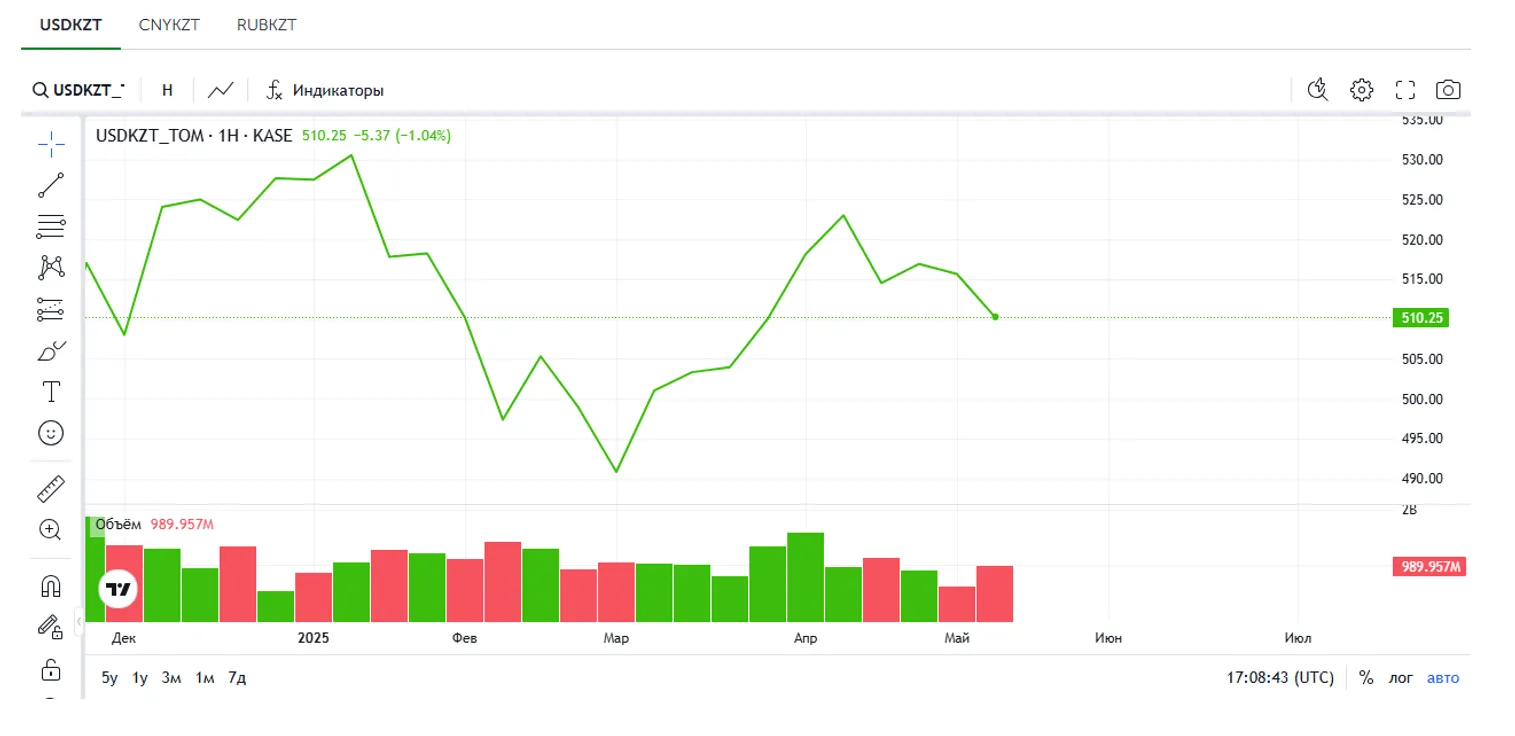Select the text annotation tool

pyautogui.click(x=51, y=391)
